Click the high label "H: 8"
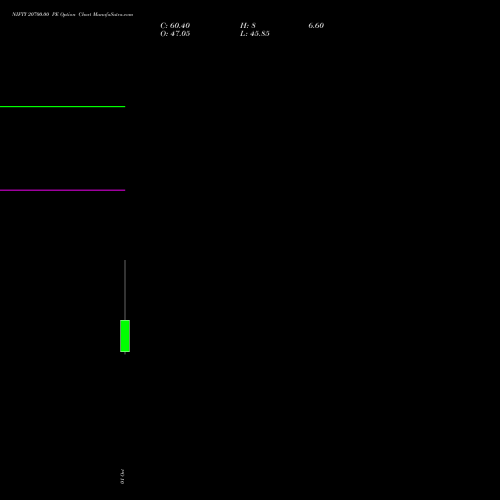Screen dimensions: 500x500 click(248, 26)
